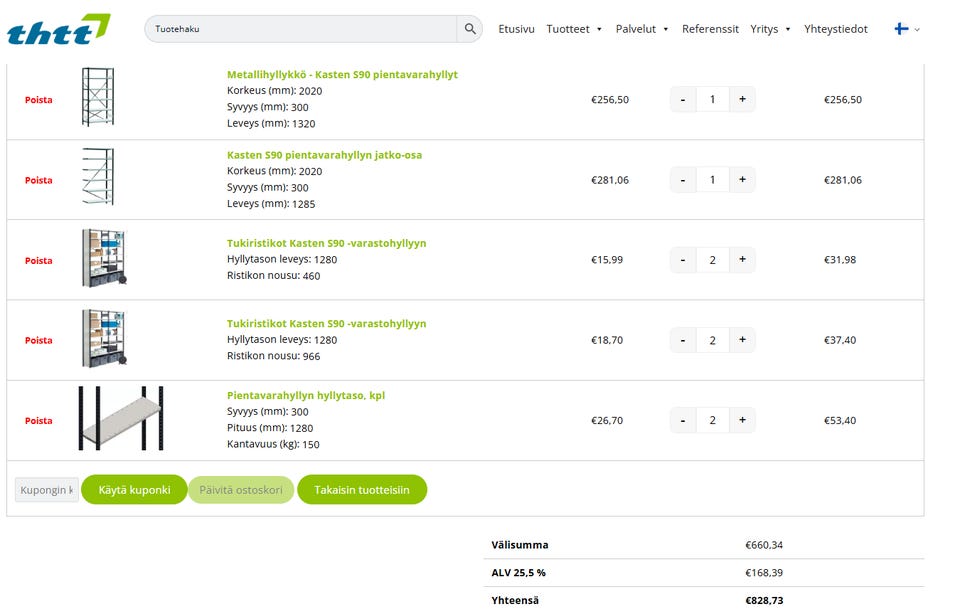Decrease quantity of hyllytaso item
Image resolution: width=960 pixels, height=609 pixels.
coord(683,420)
